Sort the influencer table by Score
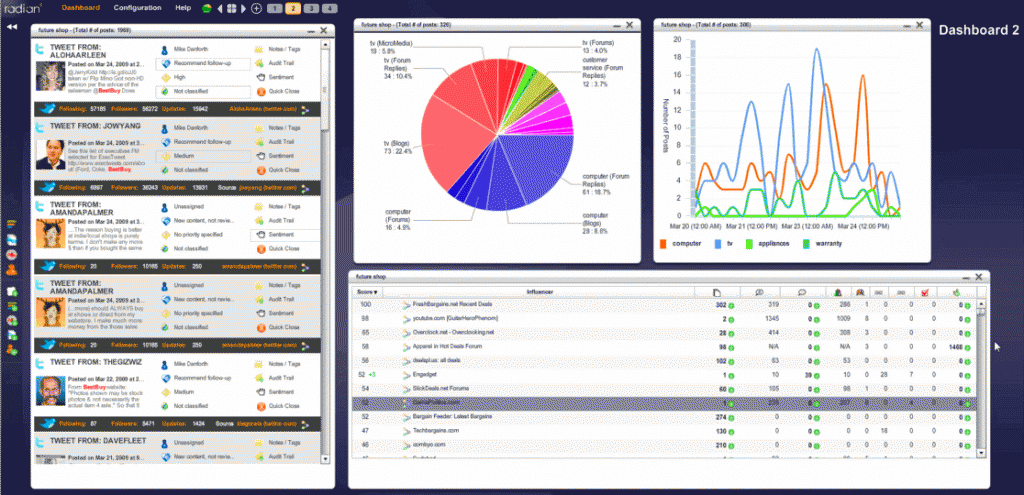1024x495 pixels. (x=367, y=291)
